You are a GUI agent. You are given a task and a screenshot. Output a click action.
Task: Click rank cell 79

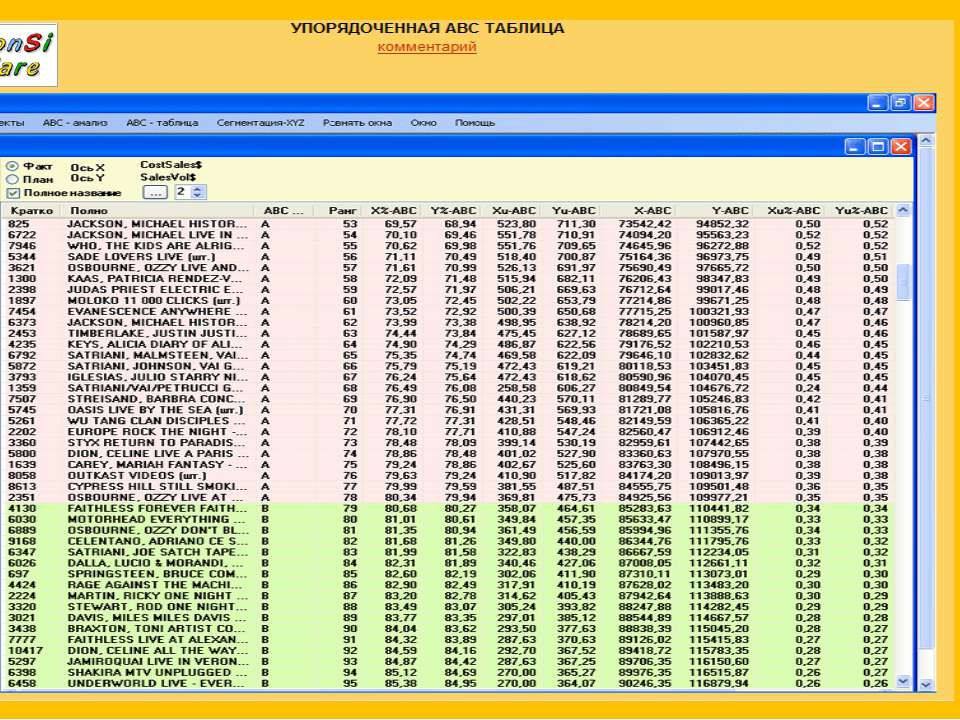tap(350, 509)
